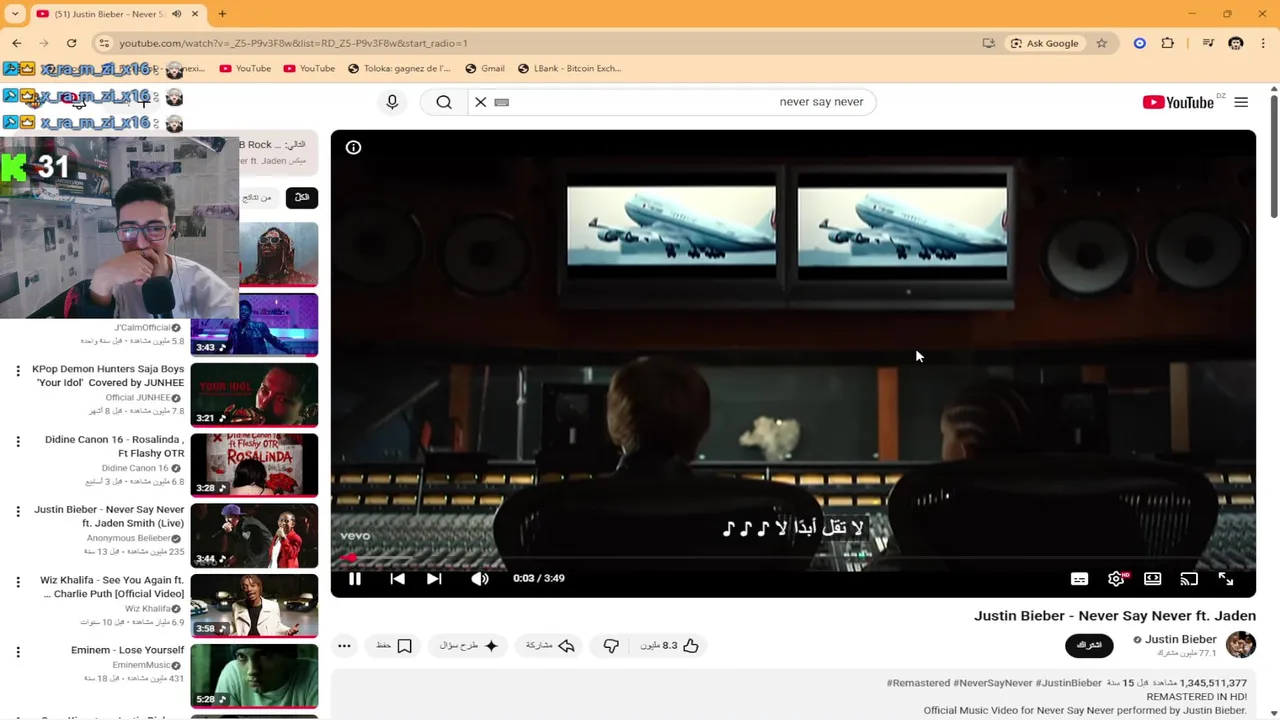Pause the playing video
1280x720 pixels.
tap(355, 578)
